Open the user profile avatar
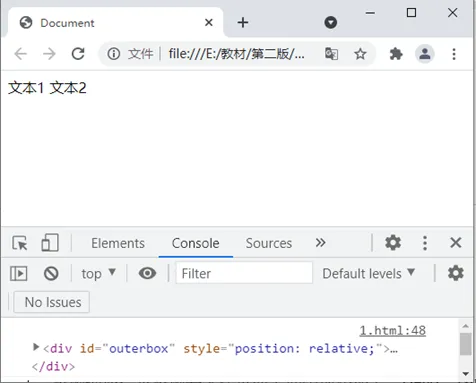The height and width of the screenshot is (383, 476). [425, 54]
